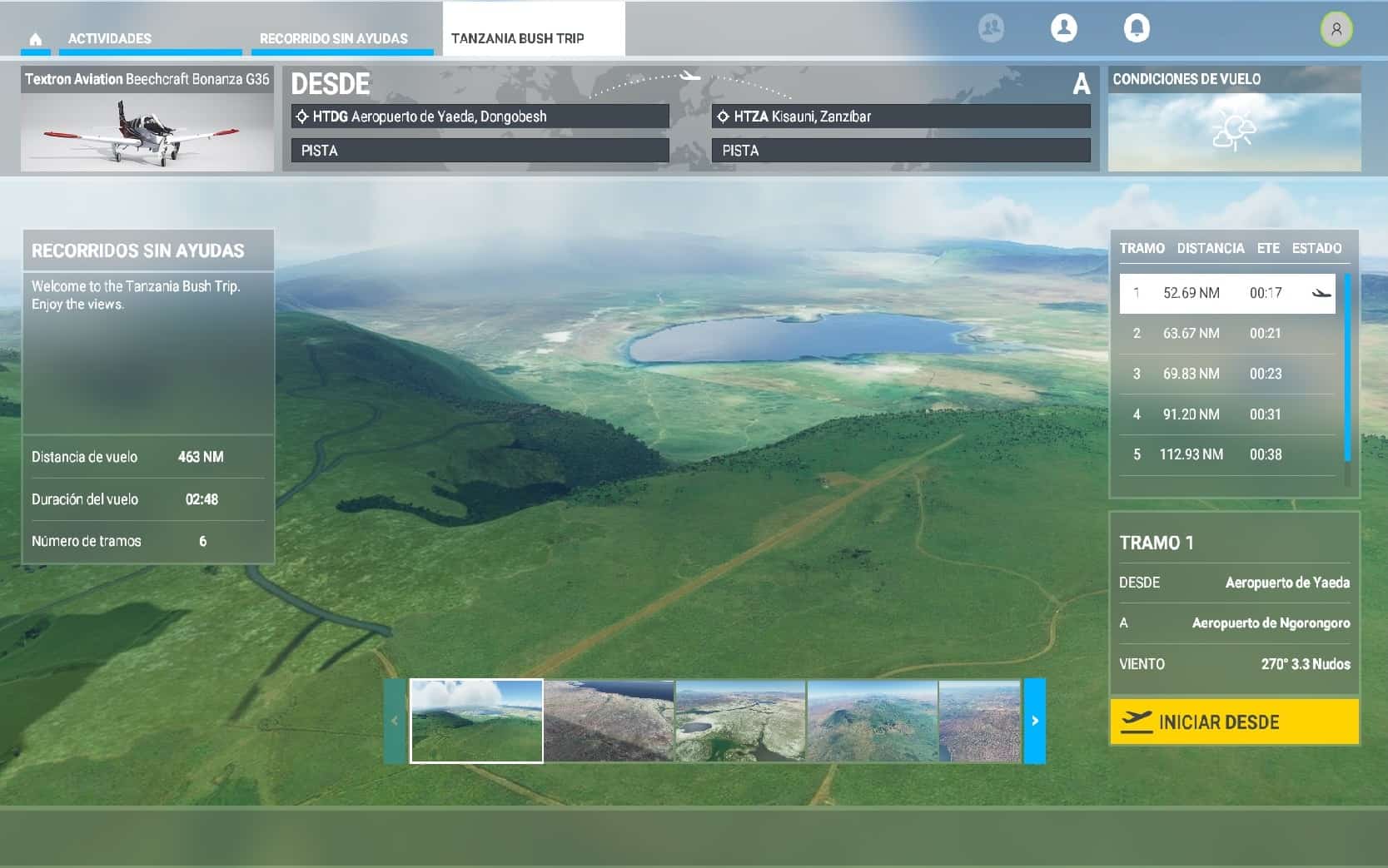Click the Bonanza G36 aircraft image
This screenshot has height=868, width=1388.
tap(147, 131)
